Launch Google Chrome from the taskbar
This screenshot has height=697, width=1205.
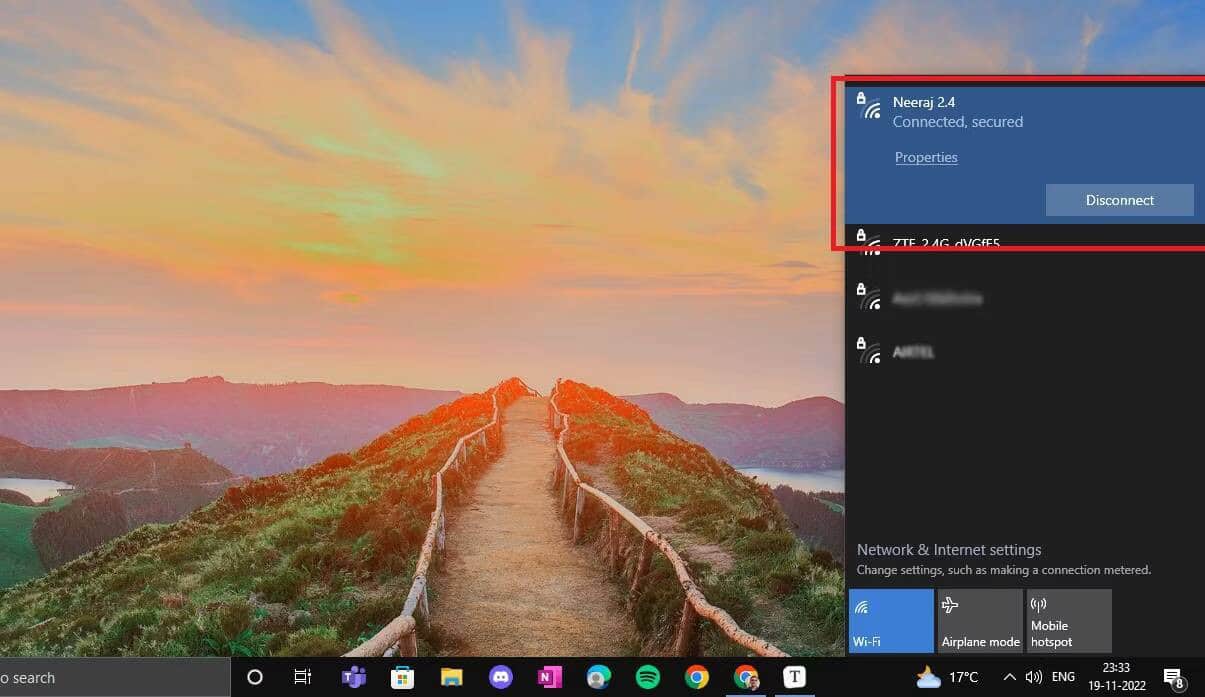[x=697, y=677]
